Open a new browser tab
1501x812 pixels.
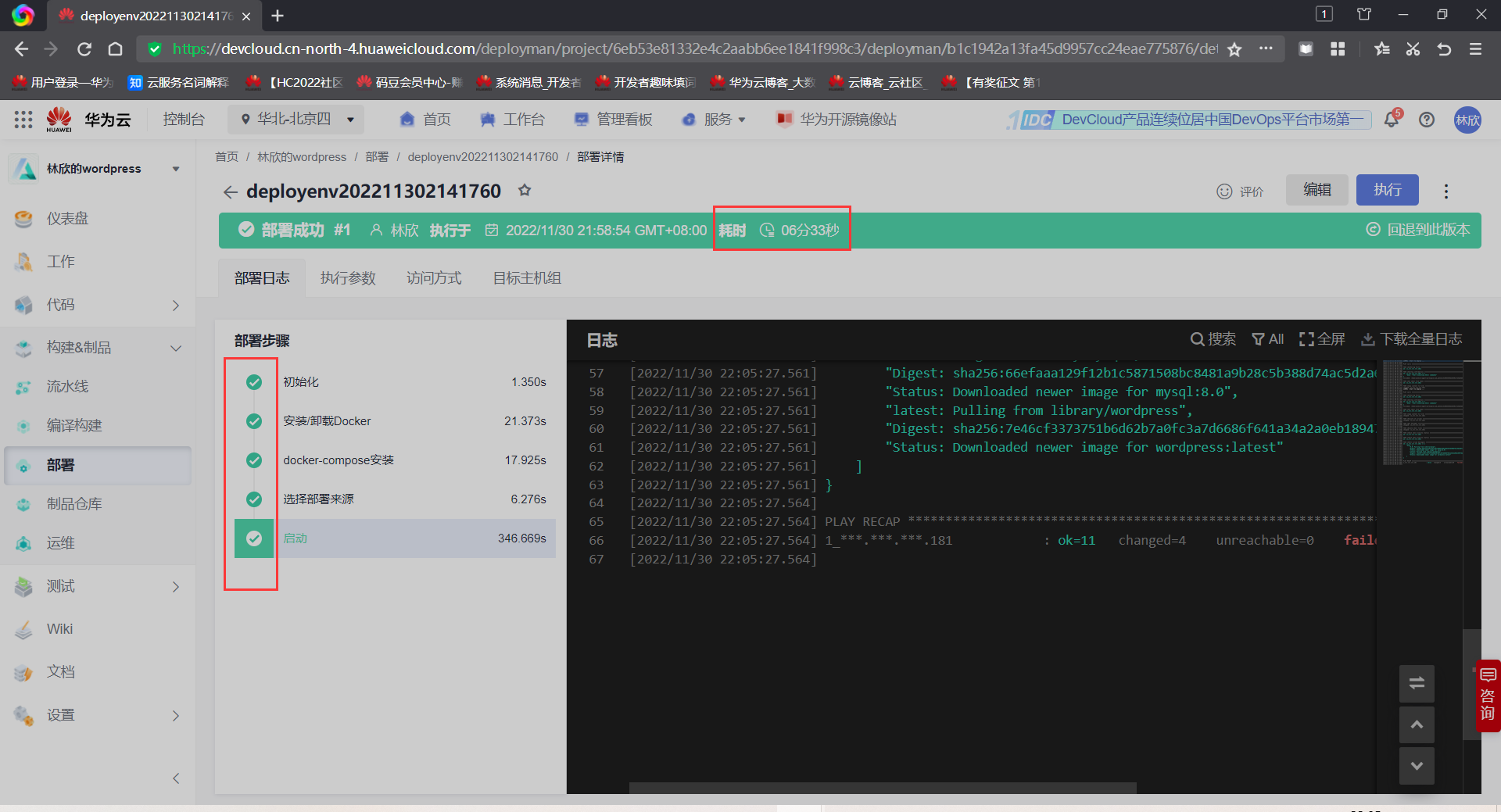[278, 16]
